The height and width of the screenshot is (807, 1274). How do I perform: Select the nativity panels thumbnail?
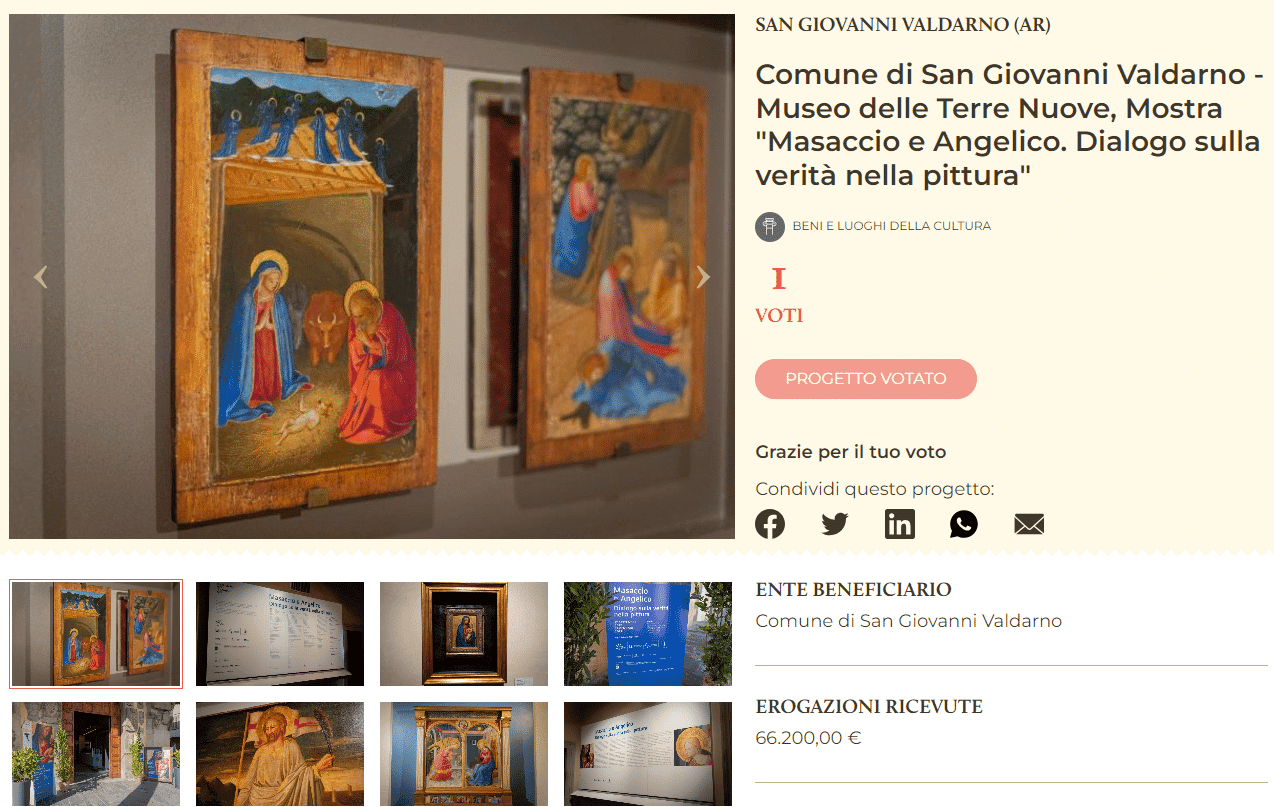tap(96, 634)
